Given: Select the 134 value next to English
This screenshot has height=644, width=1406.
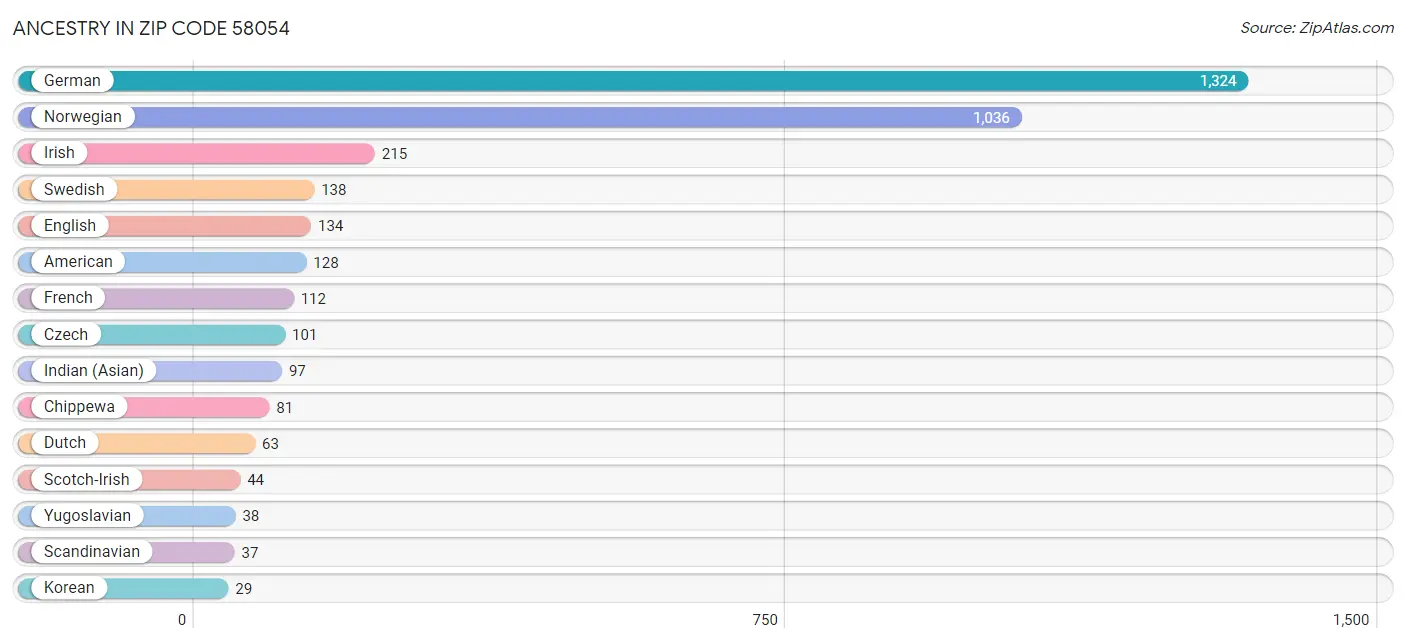Looking at the screenshot, I should tap(331, 226).
